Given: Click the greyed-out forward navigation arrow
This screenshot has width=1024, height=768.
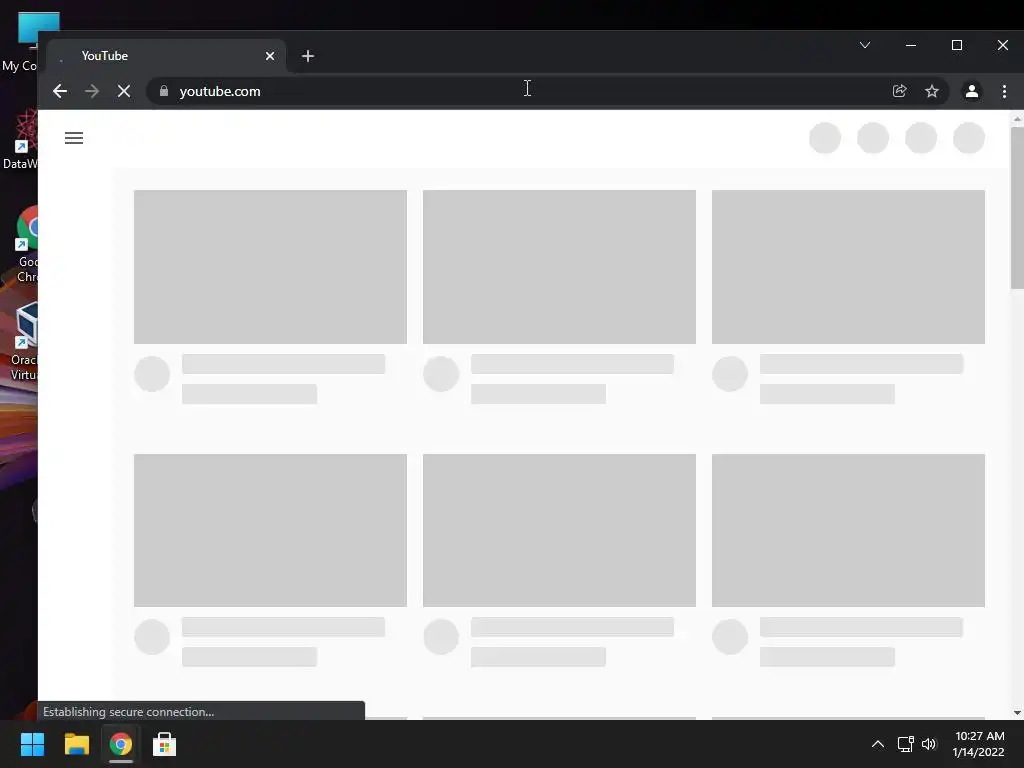Looking at the screenshot, I should point(92,91).
